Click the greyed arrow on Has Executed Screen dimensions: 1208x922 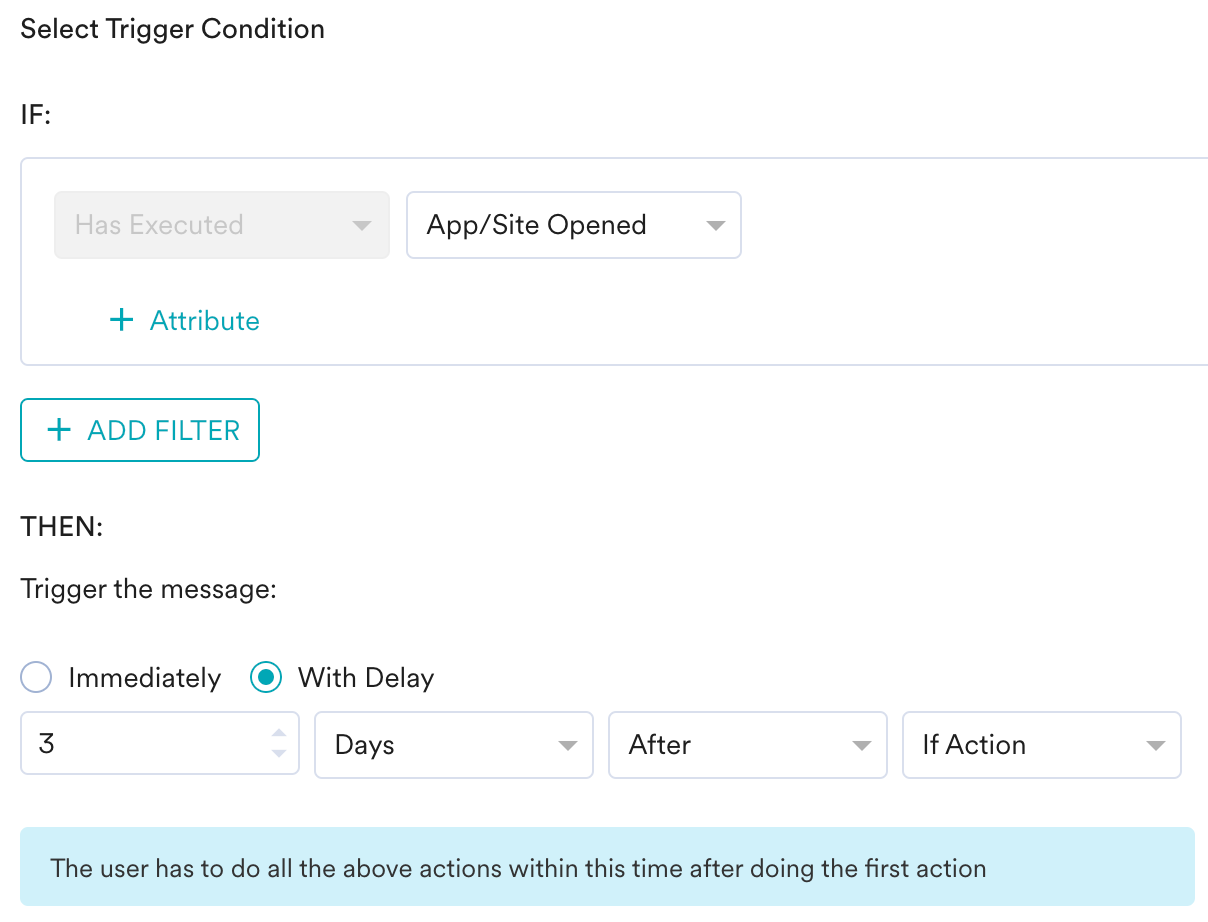362,226
